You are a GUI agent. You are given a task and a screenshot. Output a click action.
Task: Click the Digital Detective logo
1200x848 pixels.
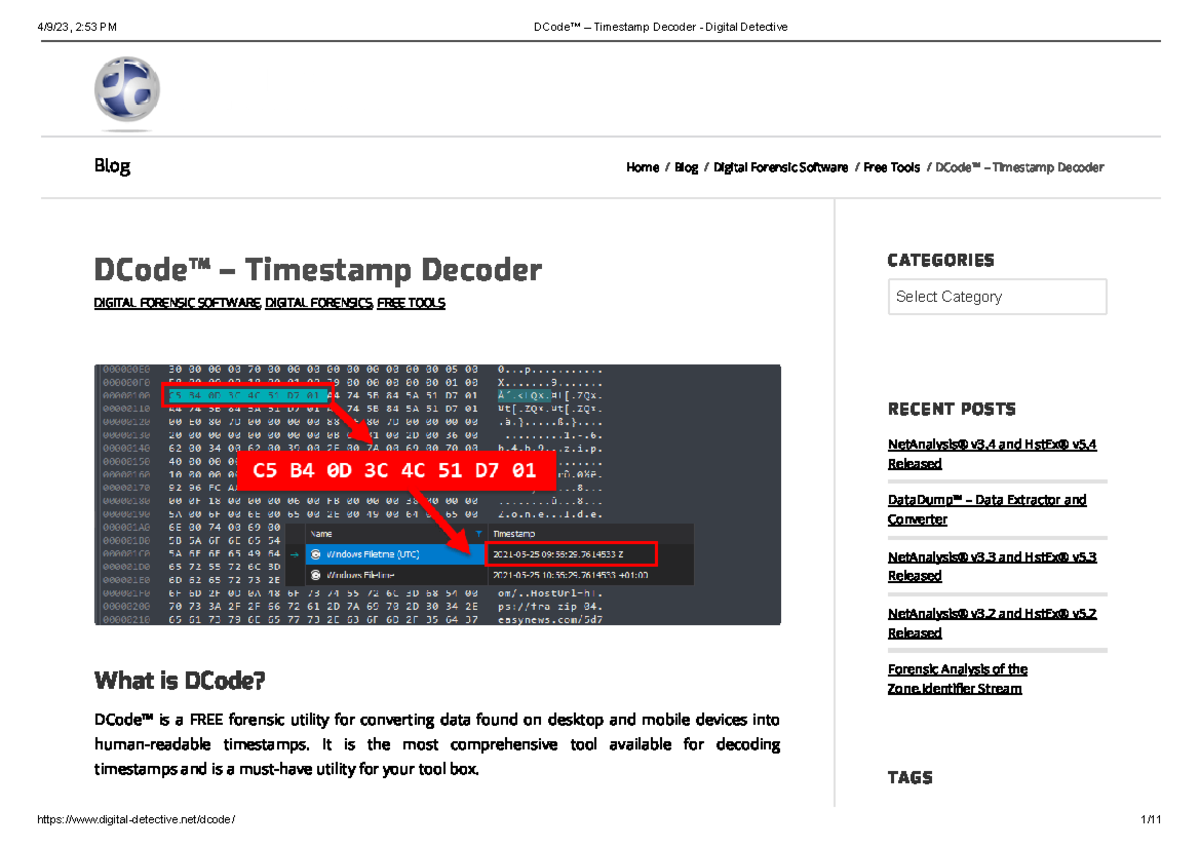127,90
